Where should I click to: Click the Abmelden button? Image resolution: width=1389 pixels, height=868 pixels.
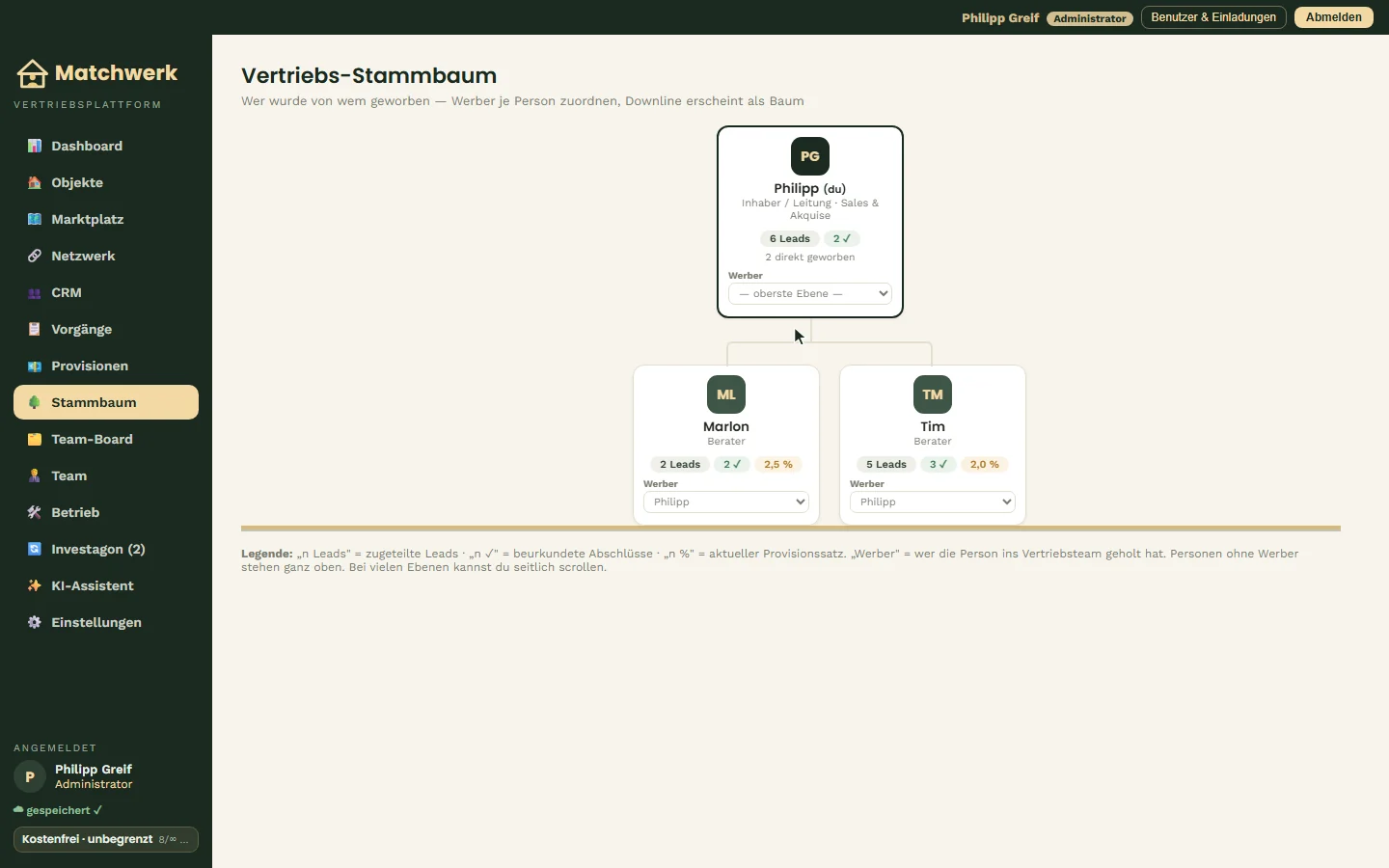pos(1334,17)
